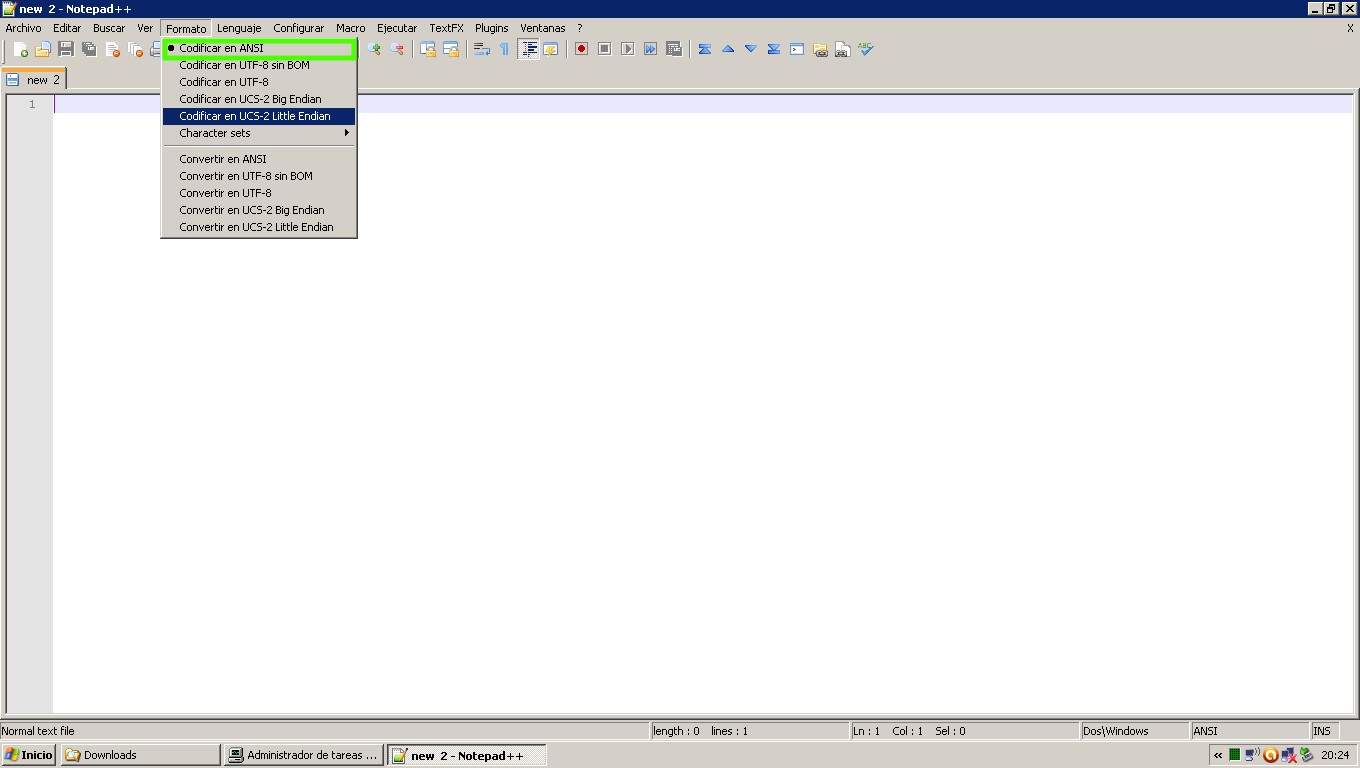Screen dimensions: 1360x768
Task: Open the Buscar menu
Action: (x=109, y=28)
